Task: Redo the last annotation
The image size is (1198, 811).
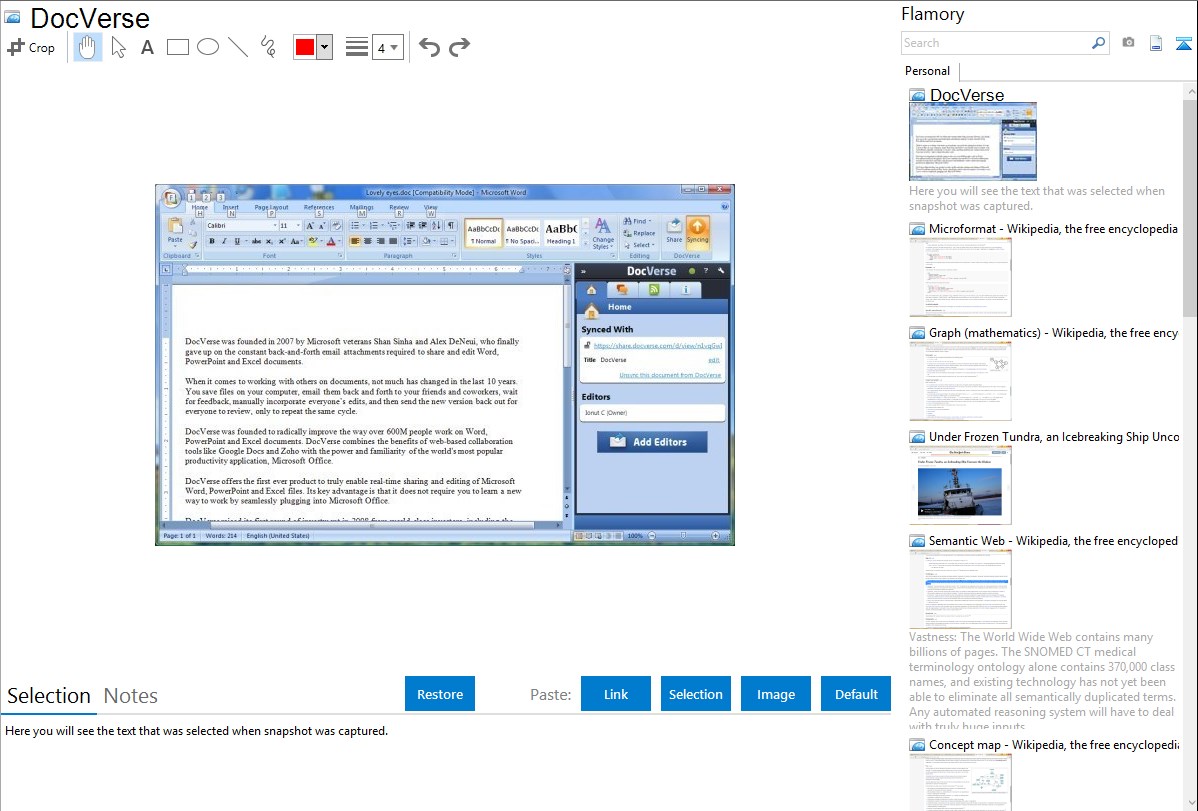Action: (x=459, y=47)
